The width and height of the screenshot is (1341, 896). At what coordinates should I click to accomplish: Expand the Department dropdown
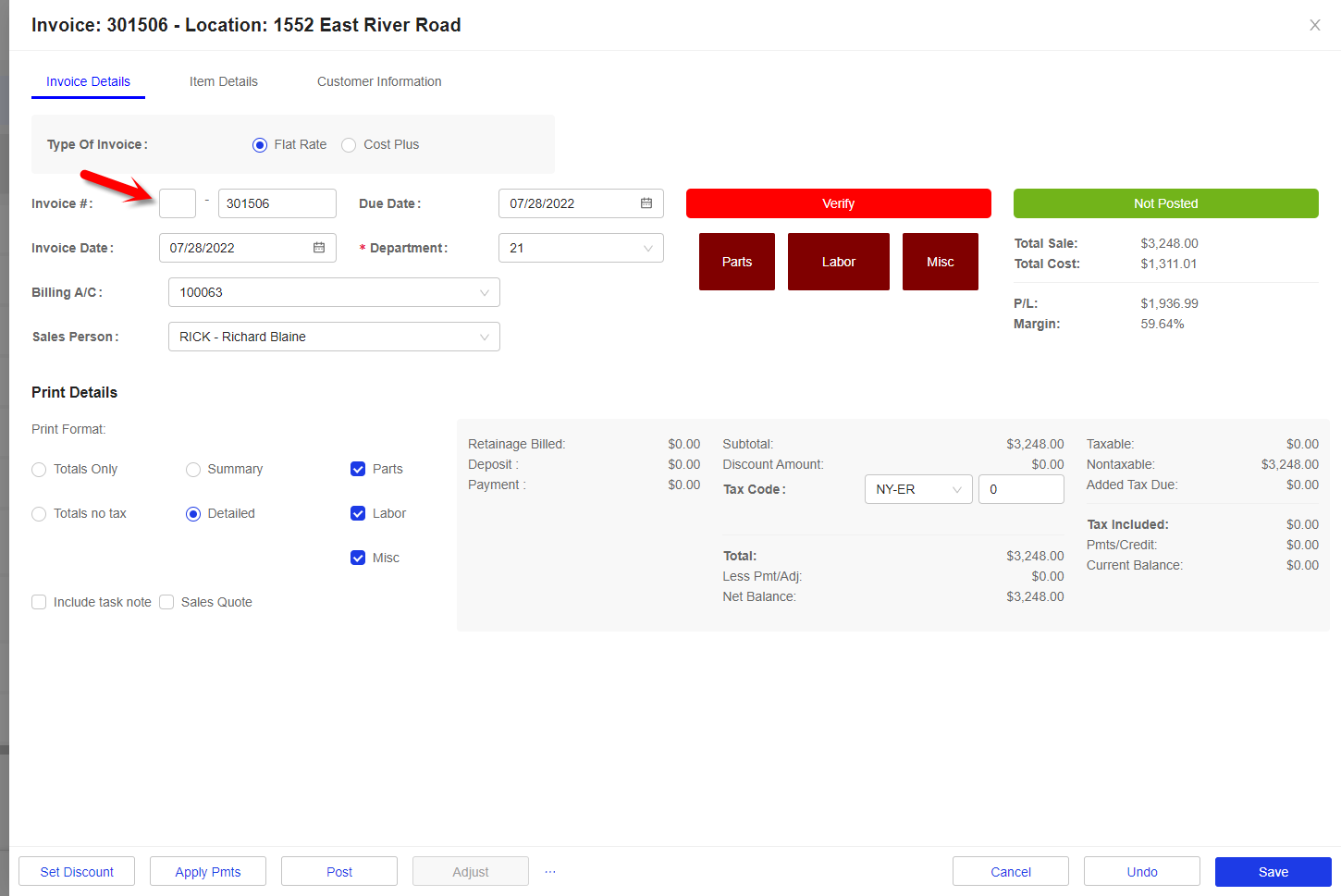(581, 248)
